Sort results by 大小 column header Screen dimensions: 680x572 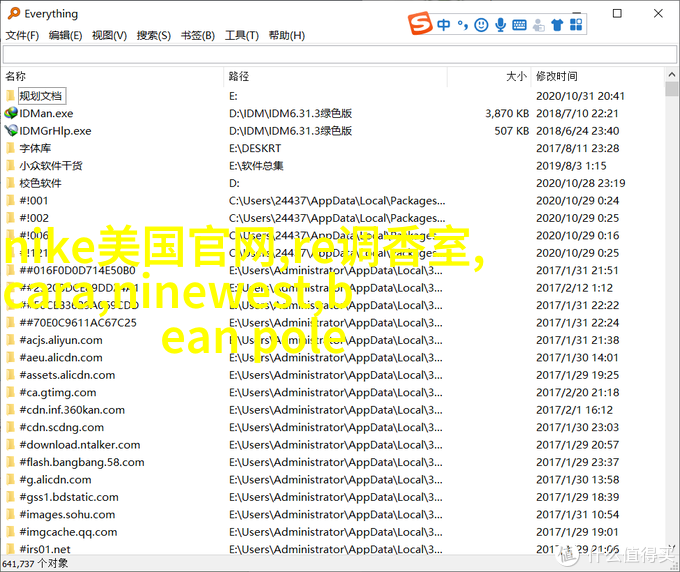516,76
